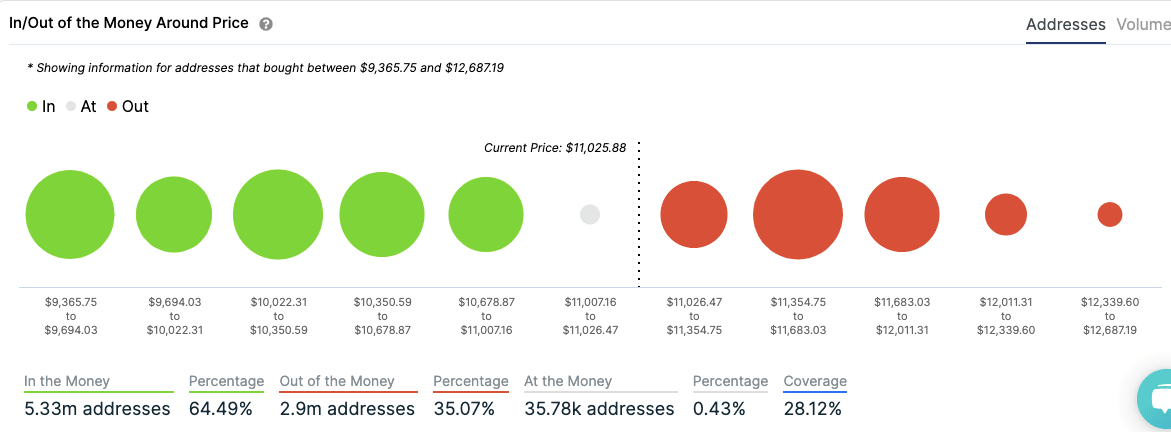Click the $9,365.75 to $9,694.03 green bubble
The width and height of the screenshot is (1171, 432).
coord(70,215)
